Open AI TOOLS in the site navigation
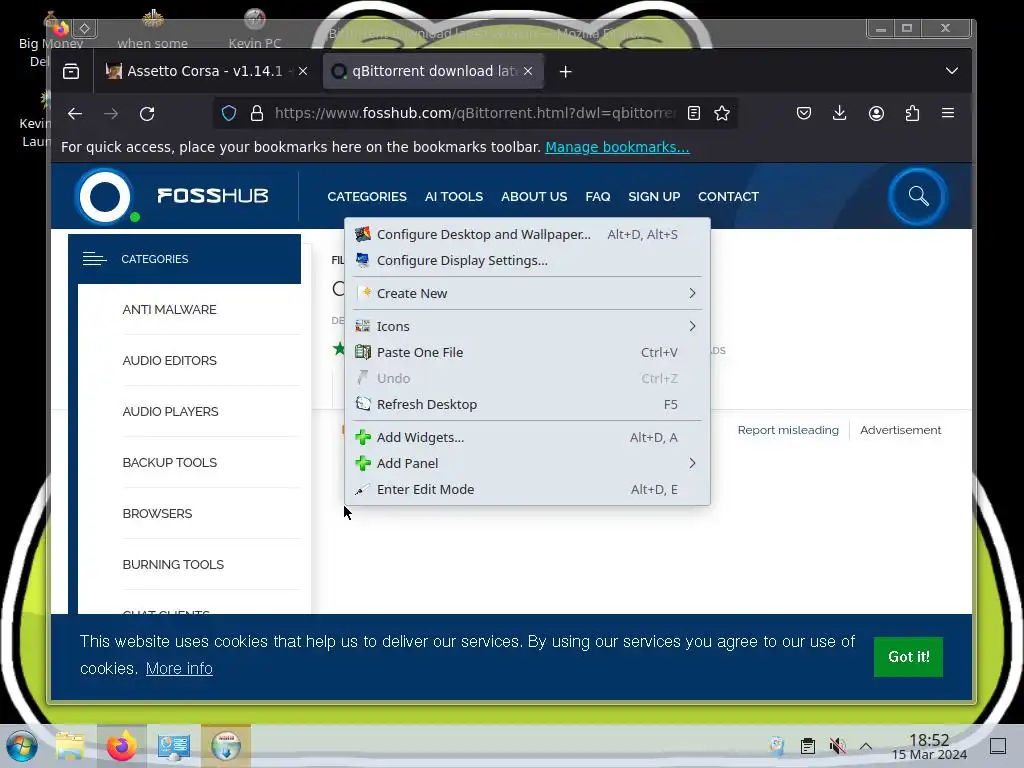The width and height of the screenshot is (1024, 768). pos(454,197)
